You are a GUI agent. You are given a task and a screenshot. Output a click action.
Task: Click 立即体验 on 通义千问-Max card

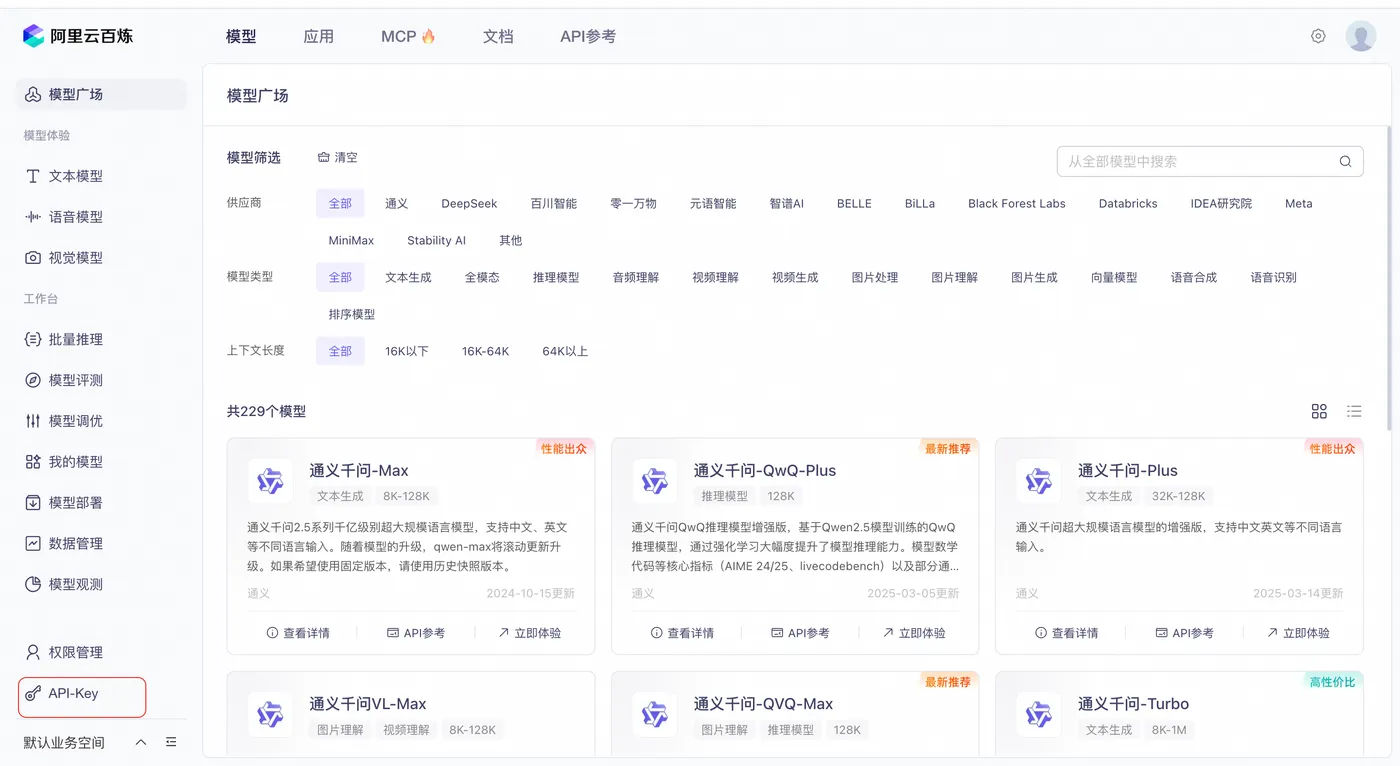(530, 633)
